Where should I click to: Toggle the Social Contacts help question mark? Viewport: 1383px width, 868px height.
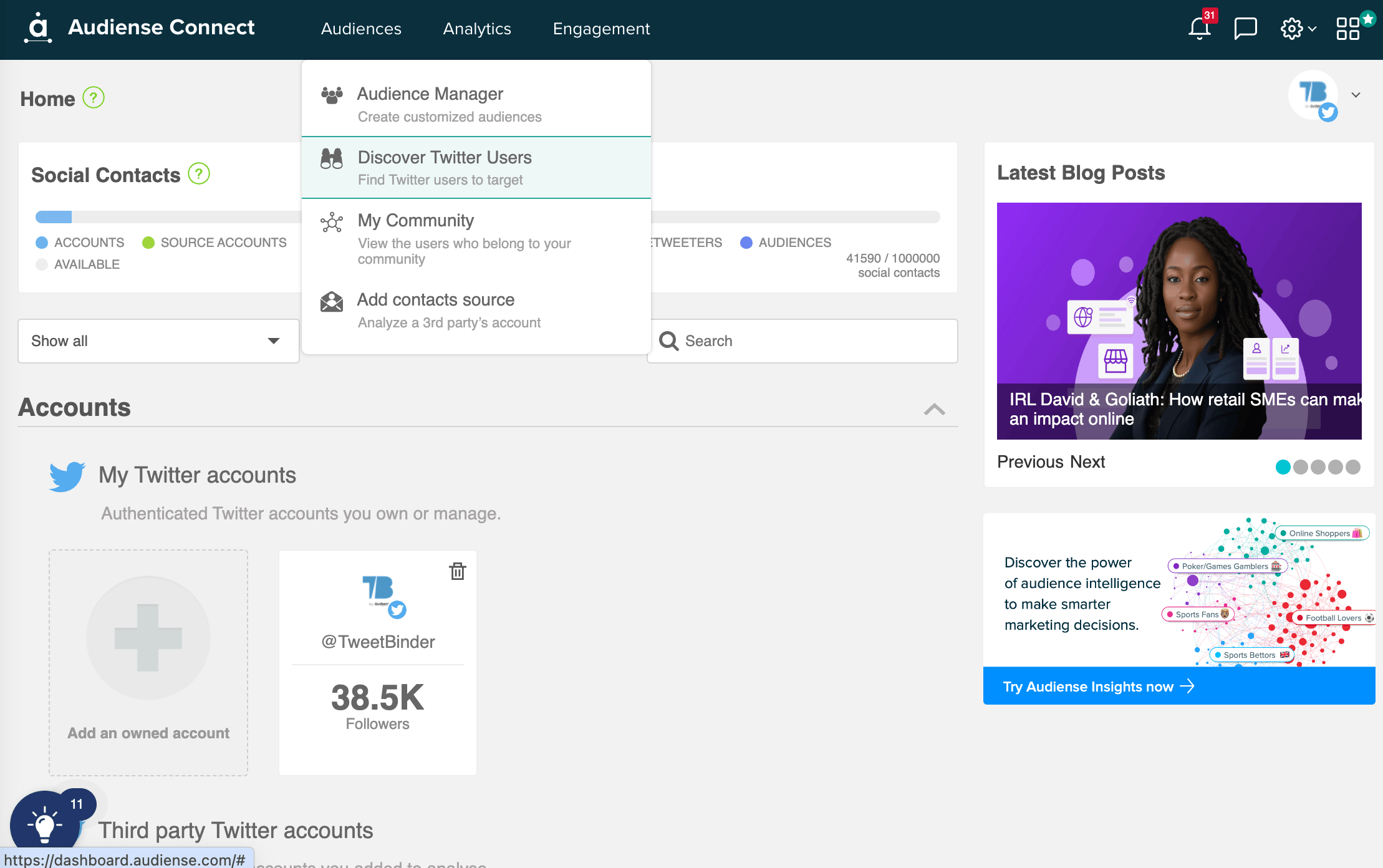(199, 174)
